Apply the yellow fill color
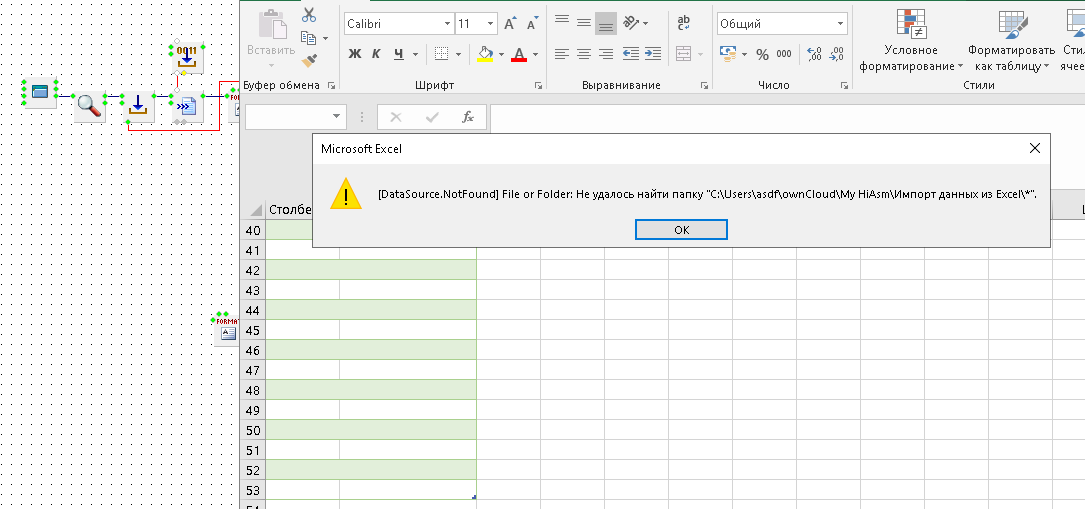 point(486,54)
